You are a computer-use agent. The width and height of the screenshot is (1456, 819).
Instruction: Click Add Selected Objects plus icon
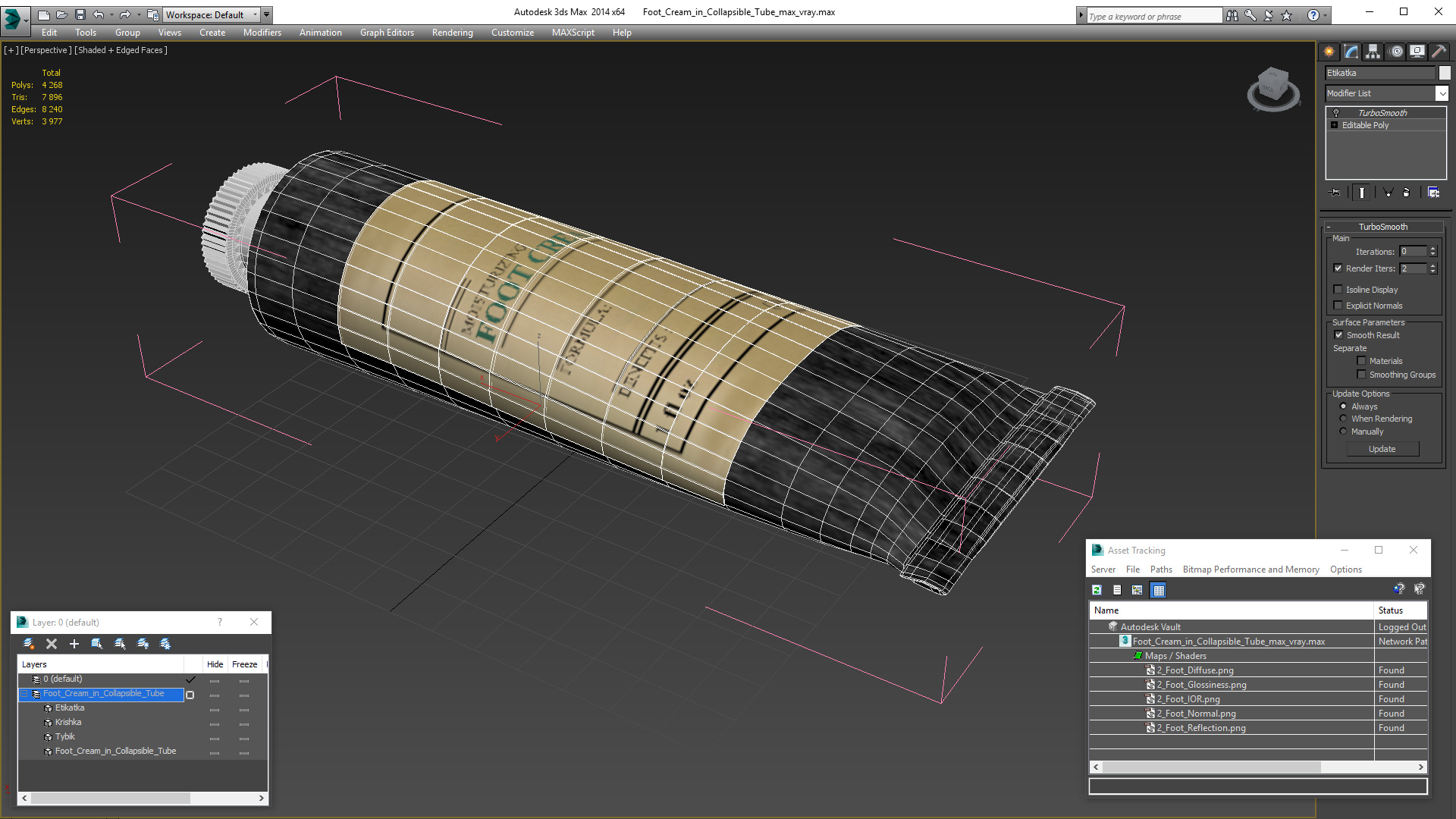(x=74, y=644)
